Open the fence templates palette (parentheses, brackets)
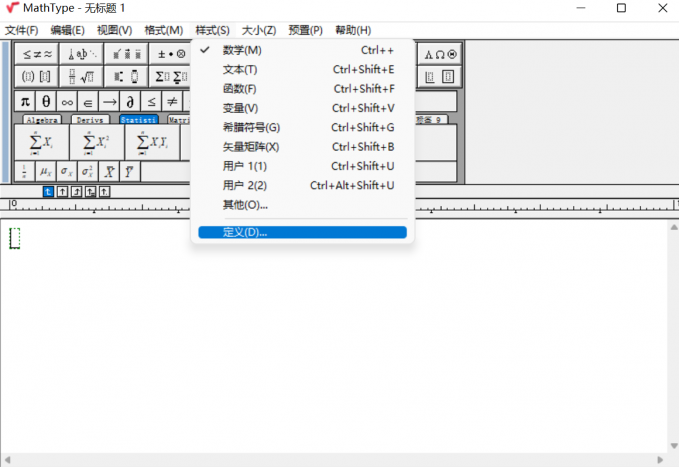Image resolution: width=679 pixels, height=467 pixels. pyautogui.click(x=37, y=77)
